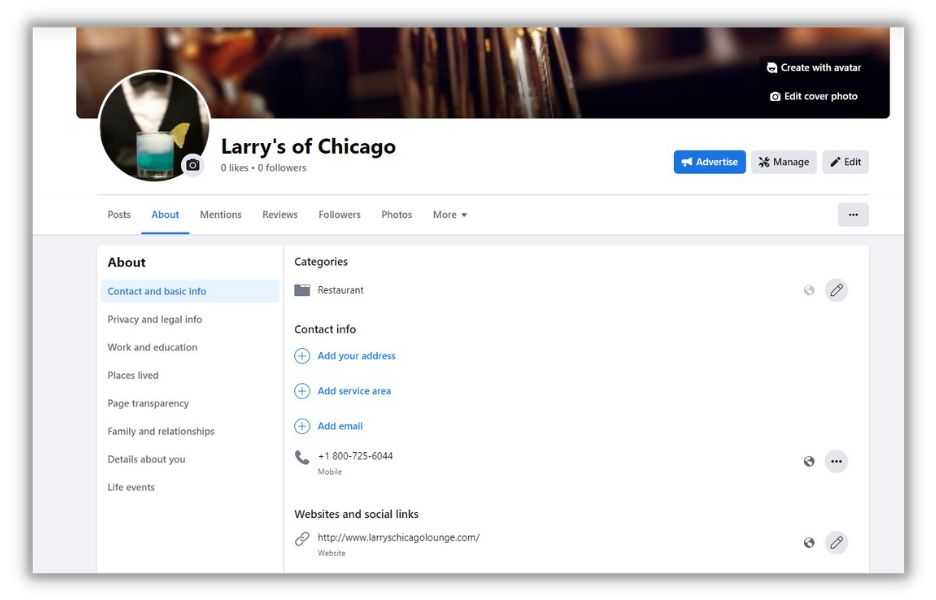The height and width of the screenshot is (600, 936).
Task: Toggle globe privacy icon for Restaurant category
Action: 809,291
